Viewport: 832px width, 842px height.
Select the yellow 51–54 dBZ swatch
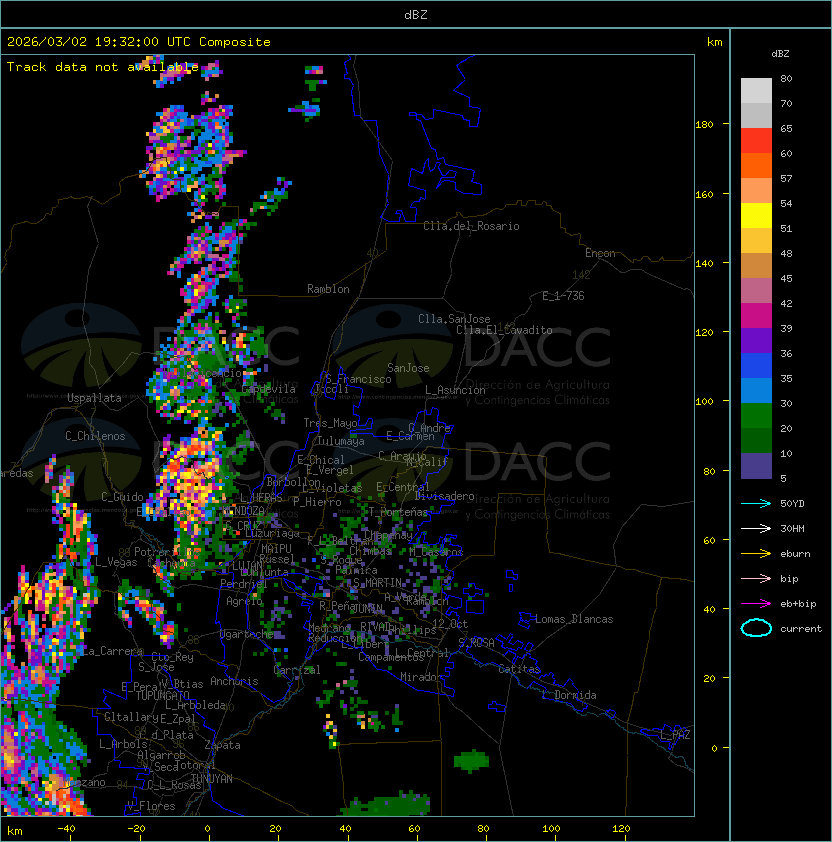pos(756,215)
